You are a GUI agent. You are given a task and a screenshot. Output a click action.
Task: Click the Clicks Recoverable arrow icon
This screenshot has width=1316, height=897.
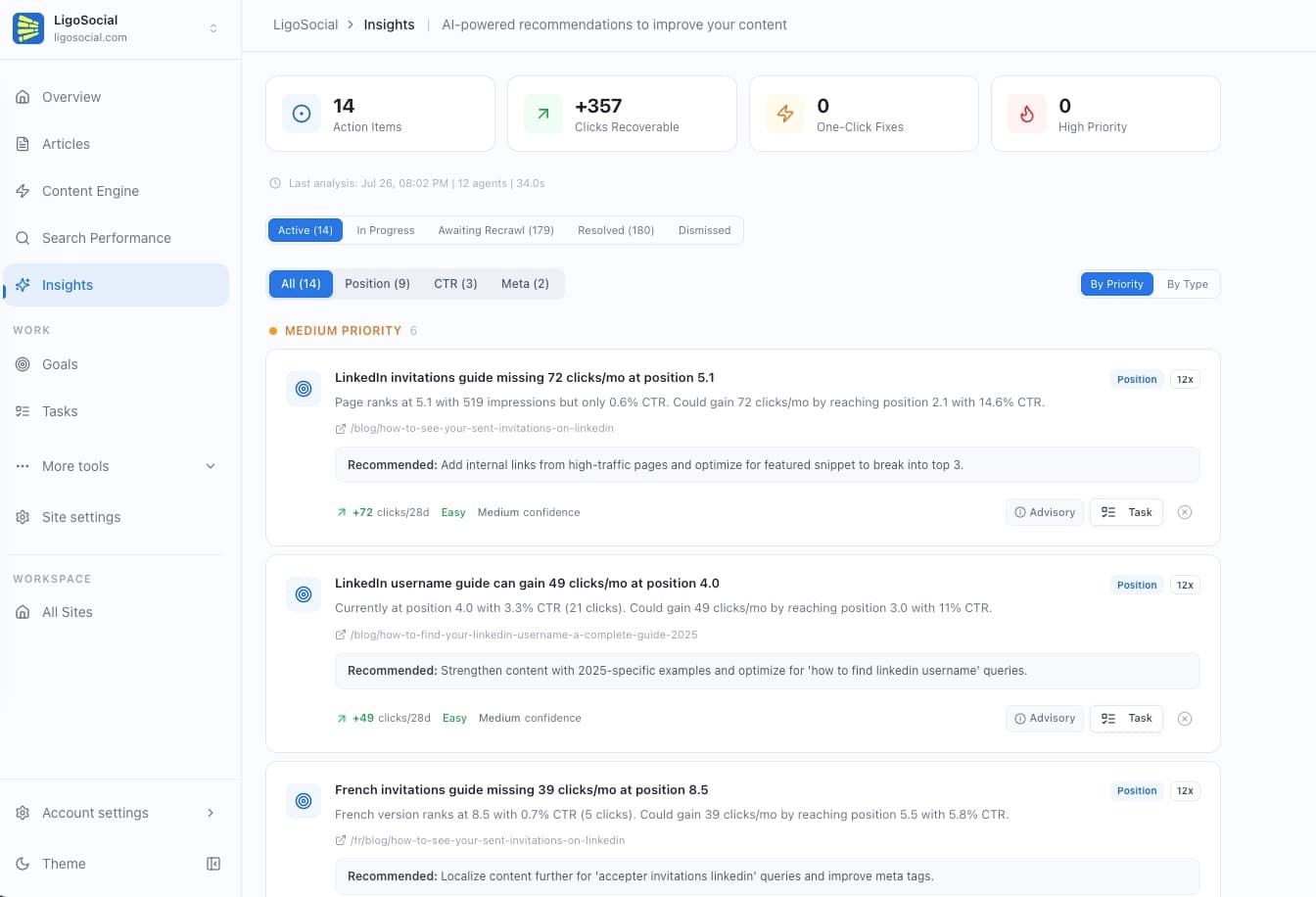(x=543, y=114)
